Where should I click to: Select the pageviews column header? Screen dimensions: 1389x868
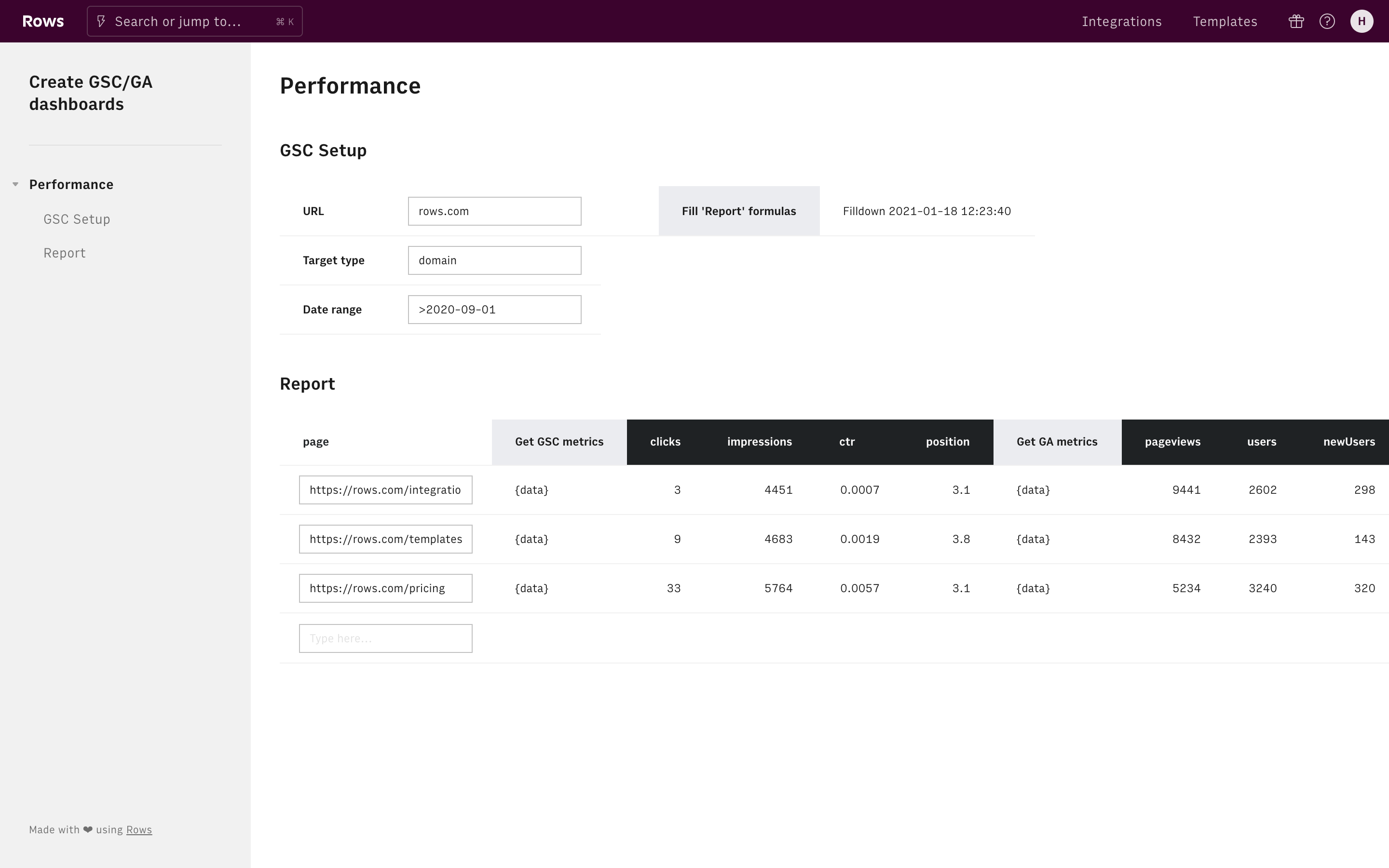pyautogui.click(x=1172, y=441)
